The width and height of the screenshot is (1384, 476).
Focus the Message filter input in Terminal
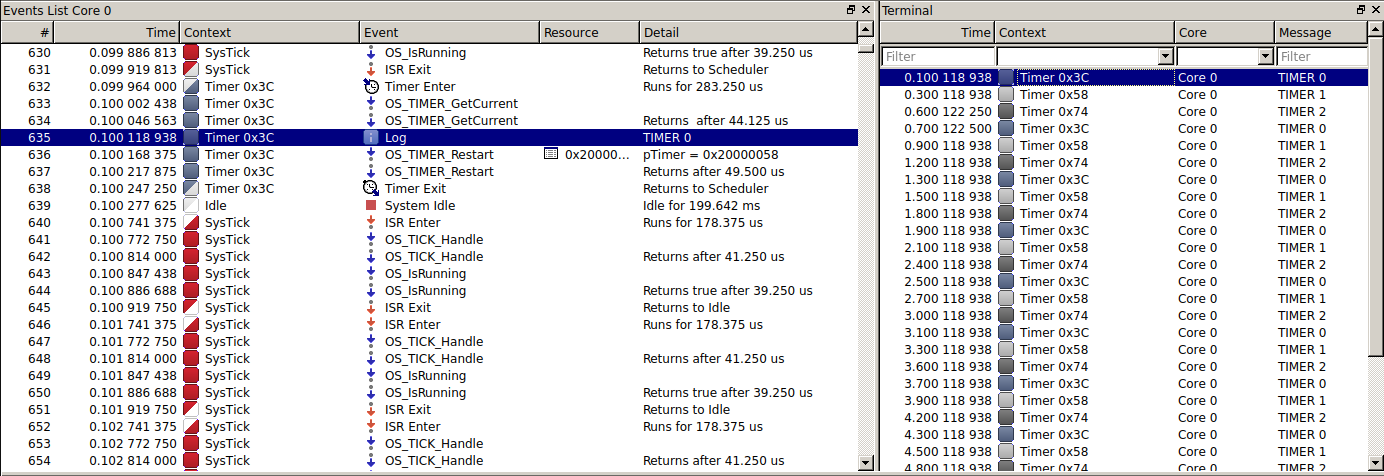1321,57
